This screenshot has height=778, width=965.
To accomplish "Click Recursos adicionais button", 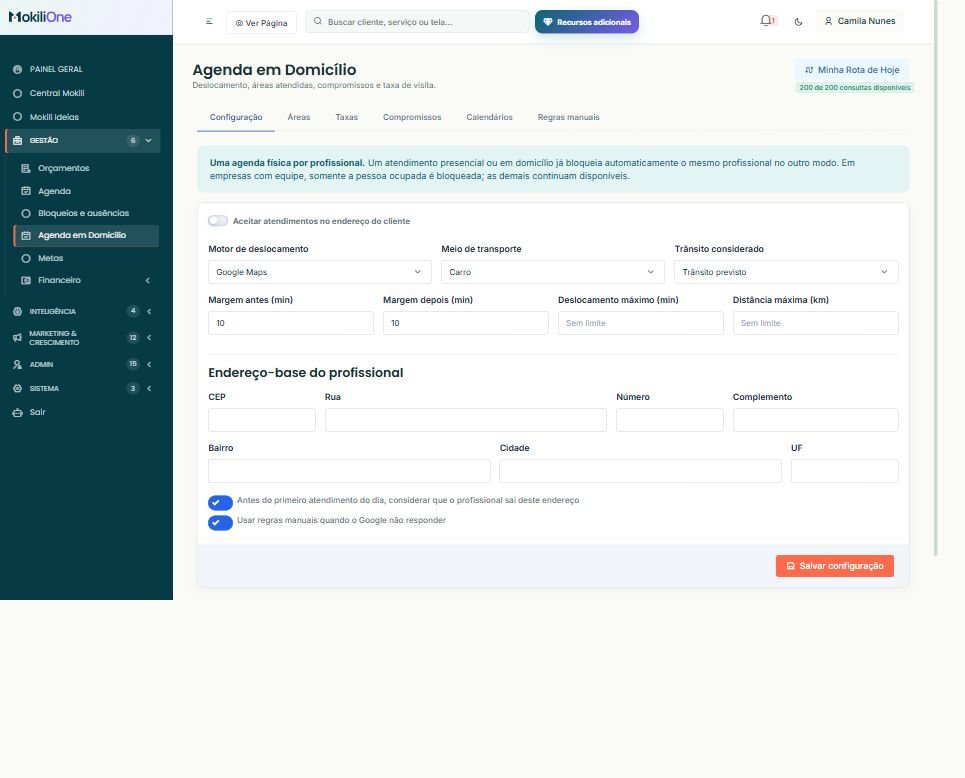I will 587,22.
